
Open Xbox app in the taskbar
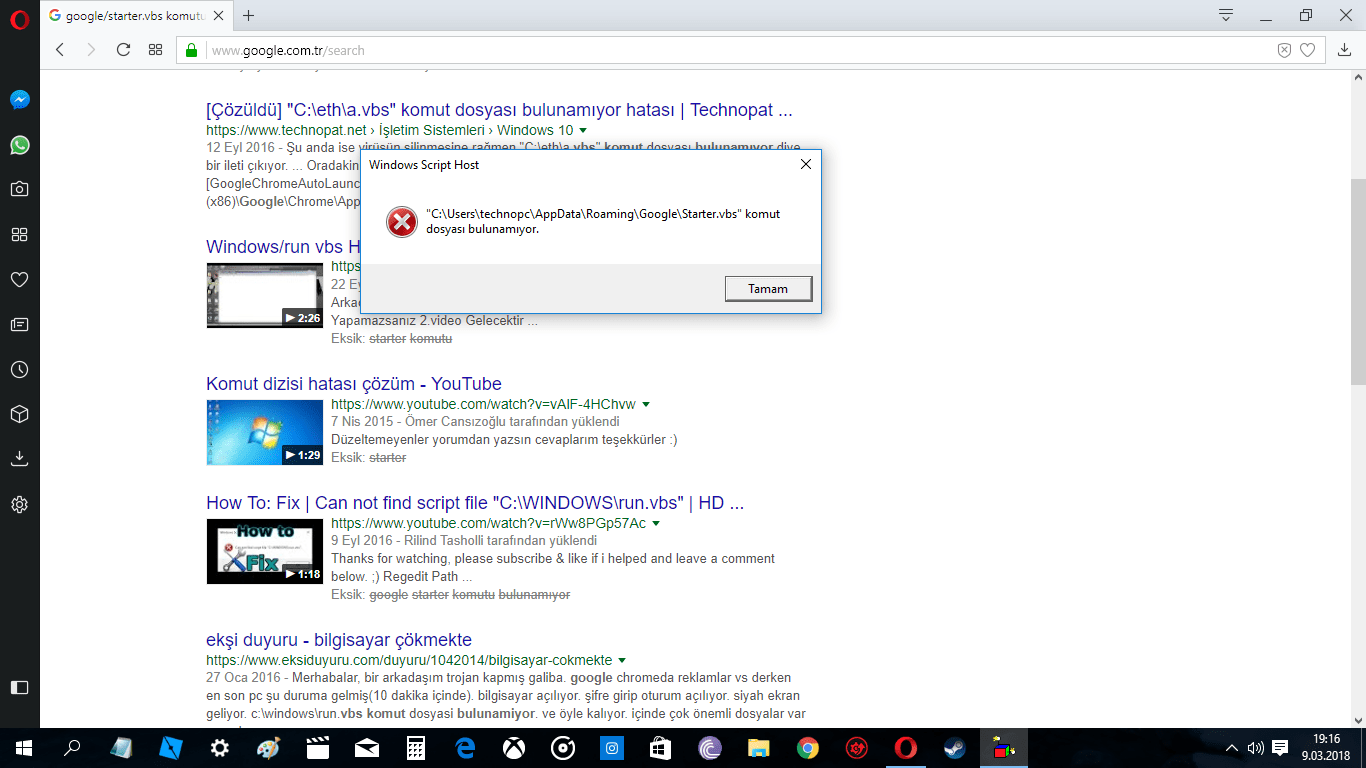tap(514, 747)
